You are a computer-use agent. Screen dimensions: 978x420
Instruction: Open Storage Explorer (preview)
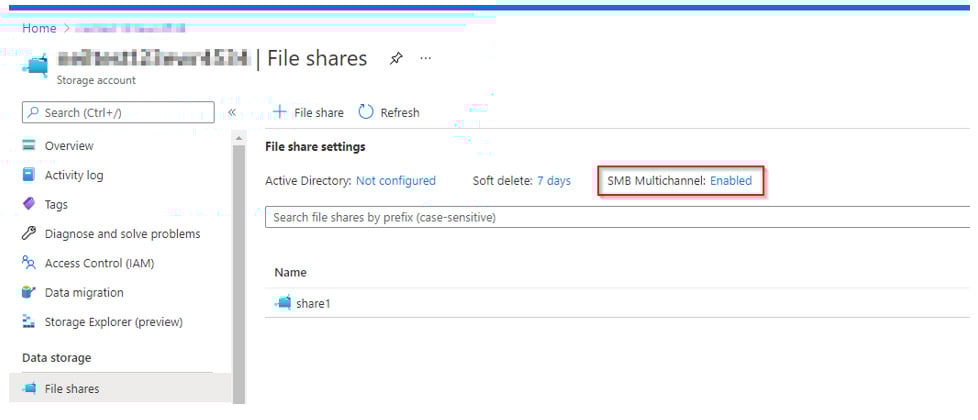click(x=114, y=322)
